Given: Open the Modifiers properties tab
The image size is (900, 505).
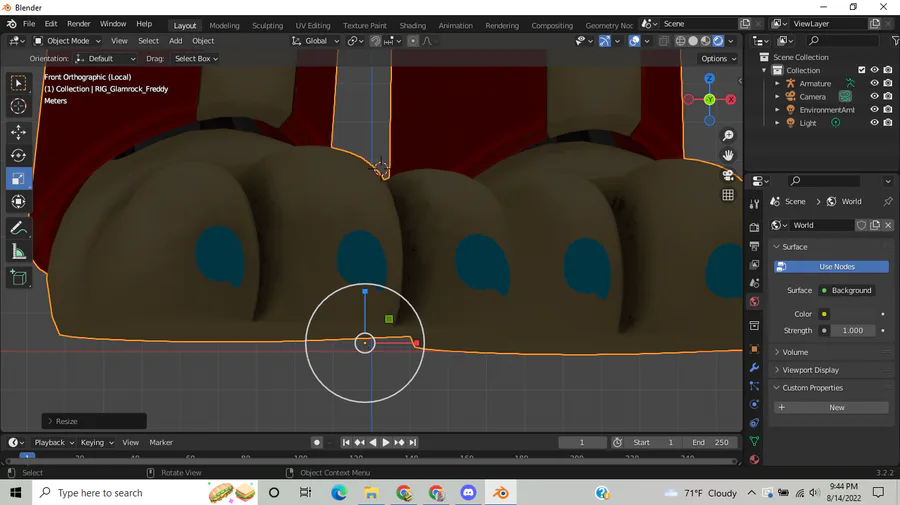Looking at the screenshot, I should click(754, 367).
